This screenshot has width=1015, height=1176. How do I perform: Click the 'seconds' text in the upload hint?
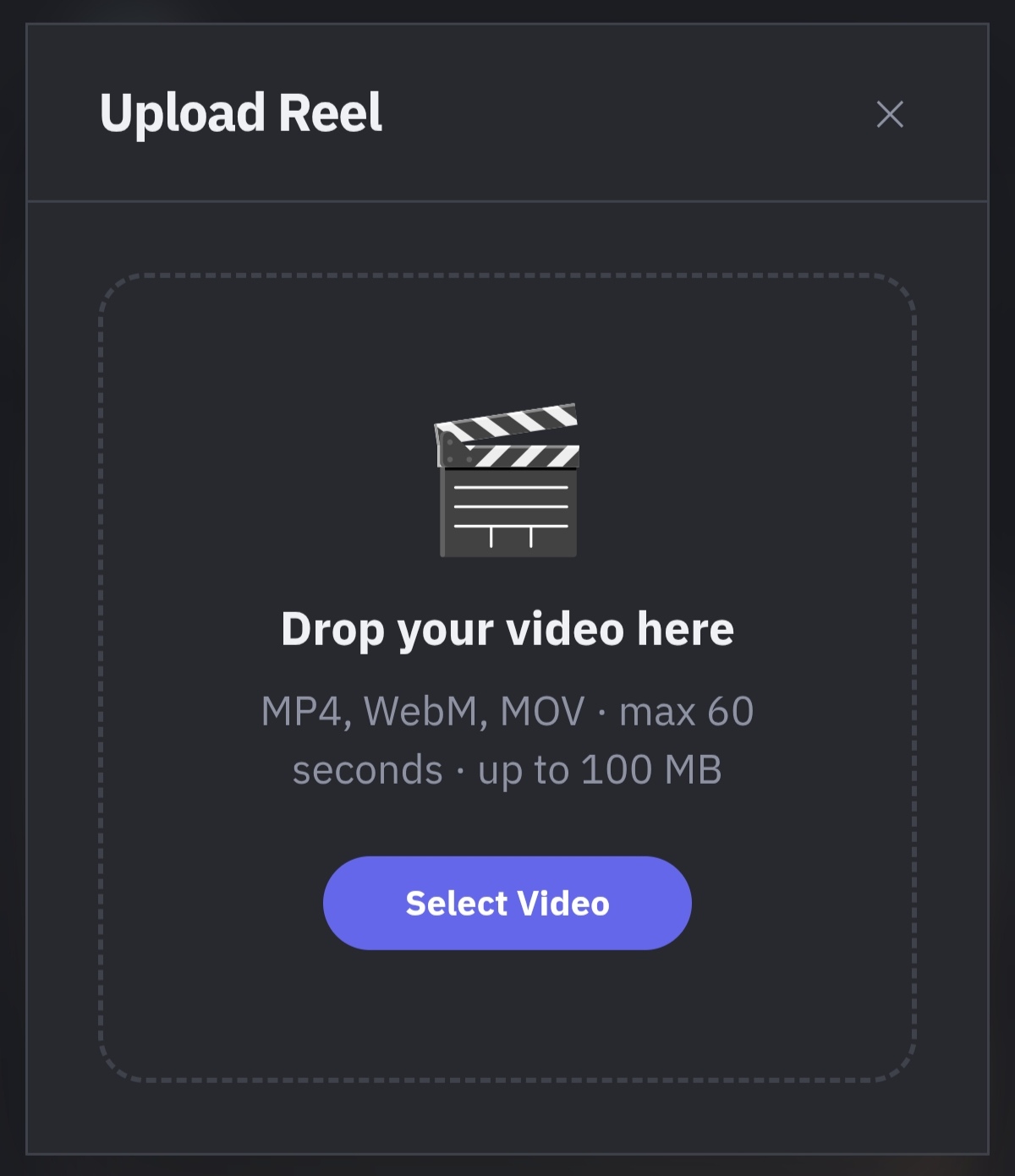[x=367, y=770]
